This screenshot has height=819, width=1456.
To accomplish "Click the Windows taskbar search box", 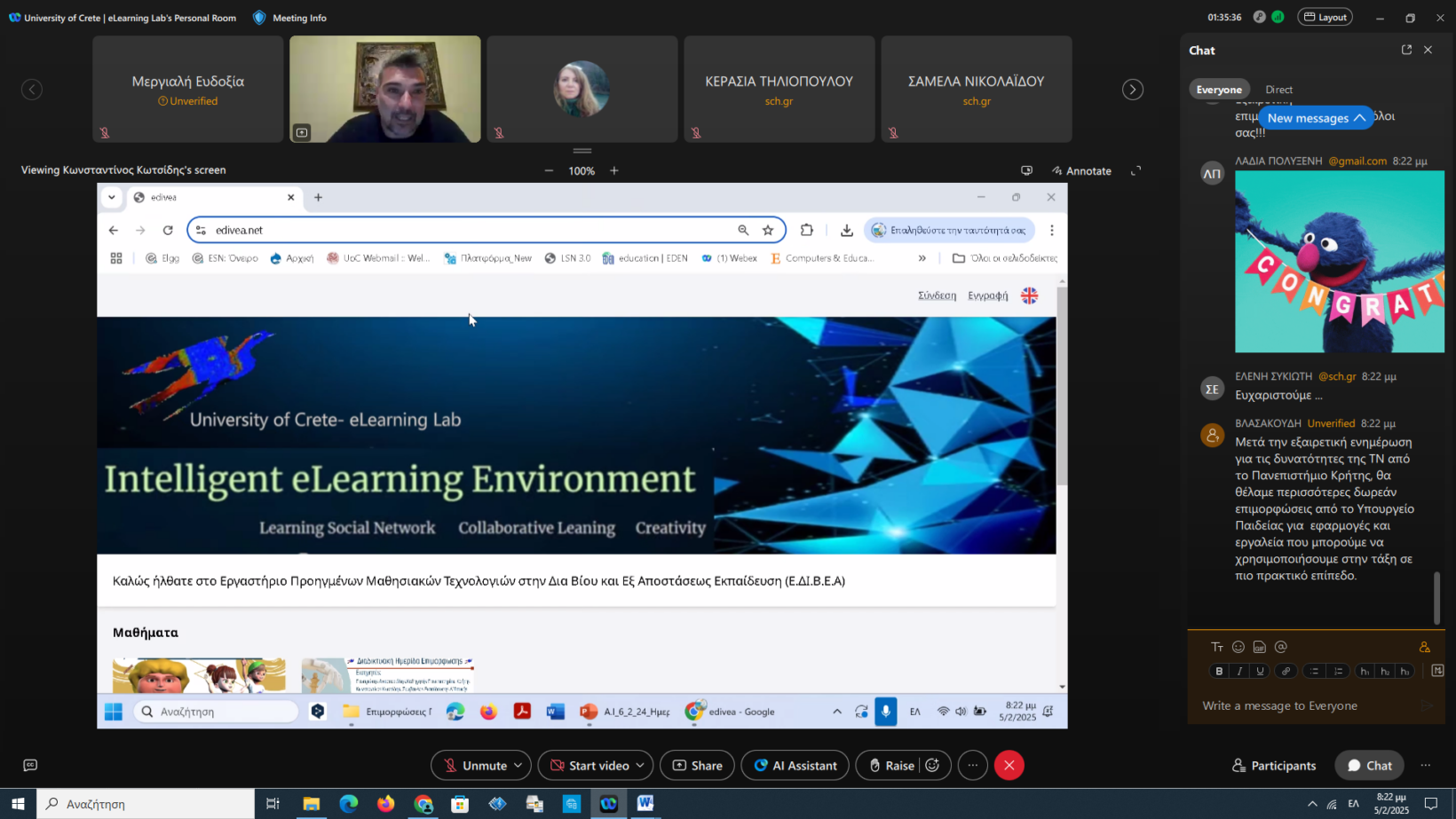I will (x=146, y=804).
